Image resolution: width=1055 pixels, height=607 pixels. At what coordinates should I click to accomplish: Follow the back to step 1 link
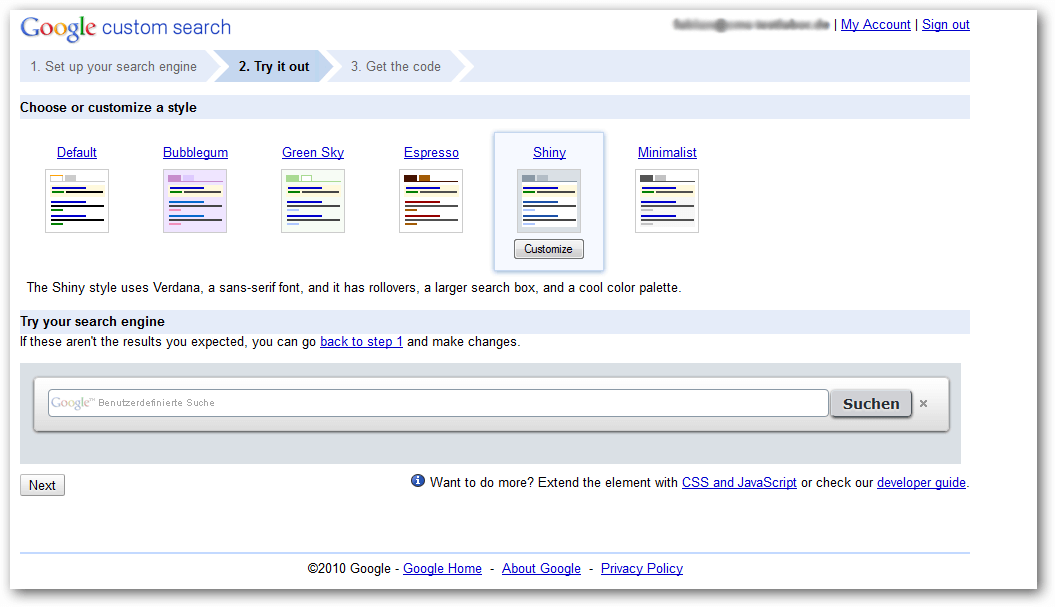(361, 342)
